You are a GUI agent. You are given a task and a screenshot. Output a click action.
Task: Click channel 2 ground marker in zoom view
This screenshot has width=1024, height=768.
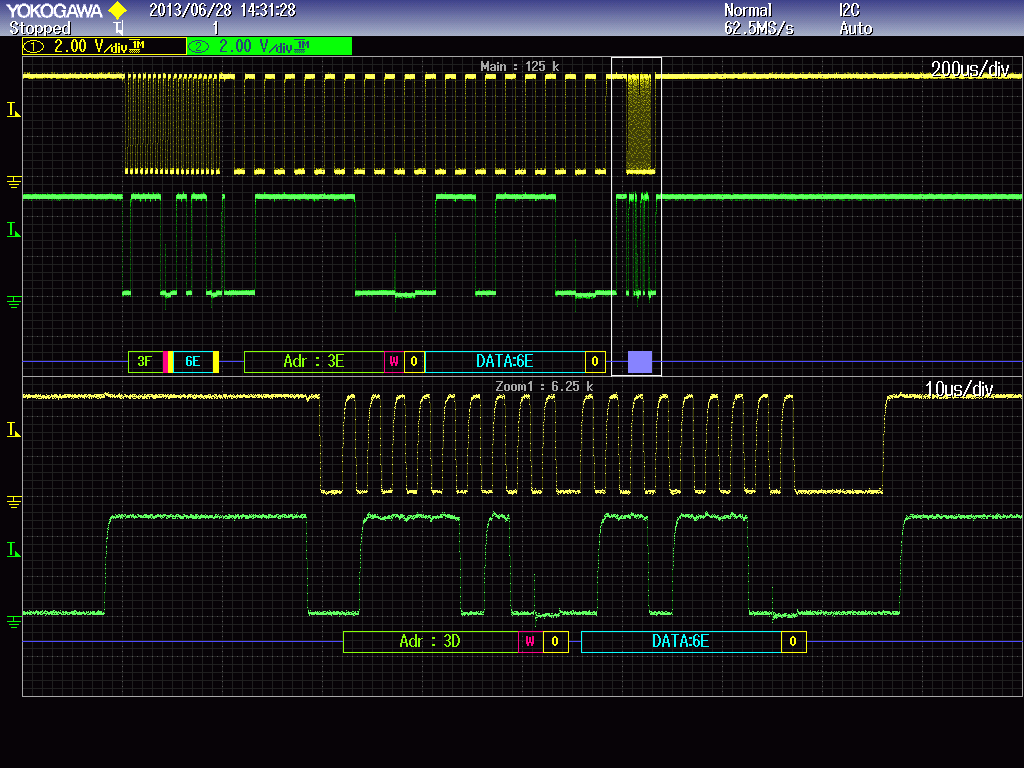[14, 621]
